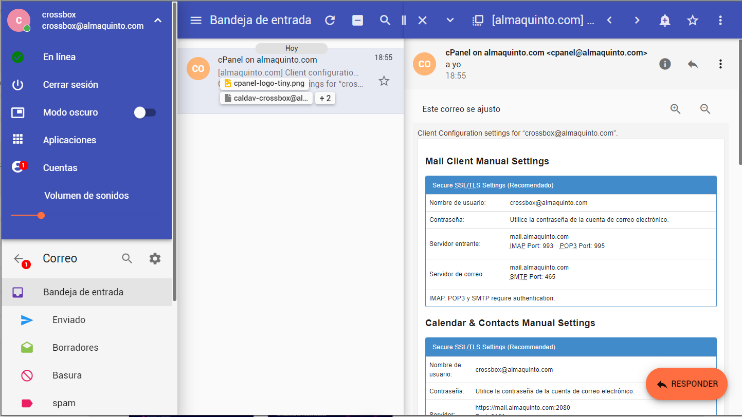
Task: Zoom in on the email content
Action: 675,109
